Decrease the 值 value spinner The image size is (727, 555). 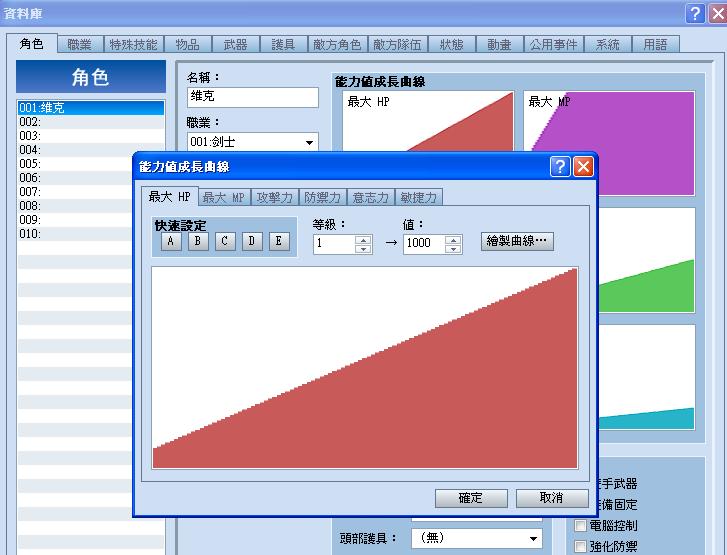click(x=453, y=249)
